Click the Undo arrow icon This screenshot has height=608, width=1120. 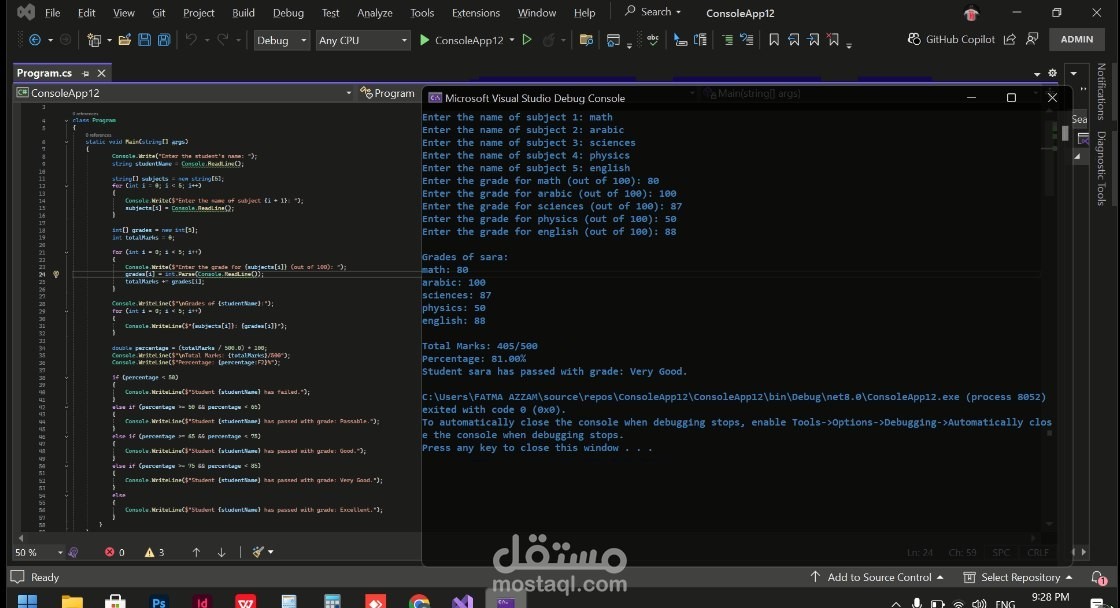click(x=191, y=40)
